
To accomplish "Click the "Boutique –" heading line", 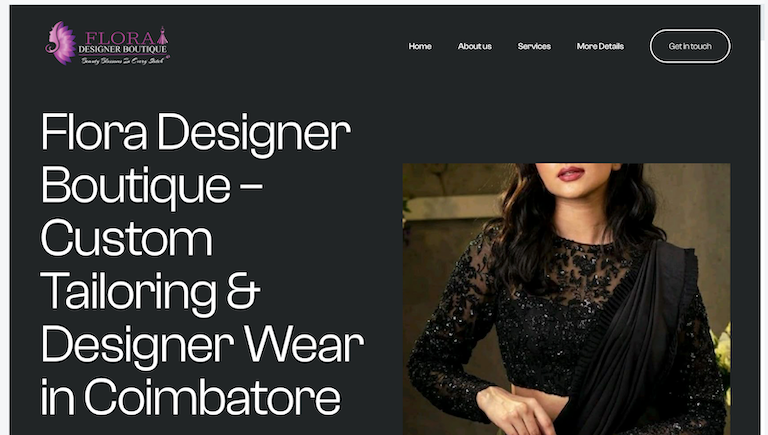I will tap(151, 185).
